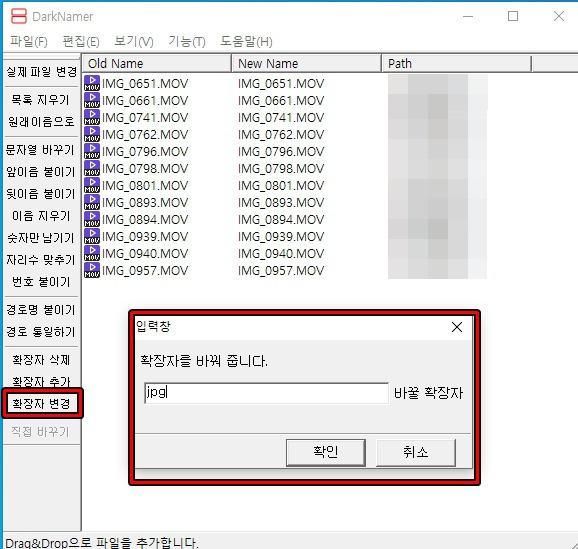
Task: Click 확장자 삭제 button
Action: coord(41,359)
